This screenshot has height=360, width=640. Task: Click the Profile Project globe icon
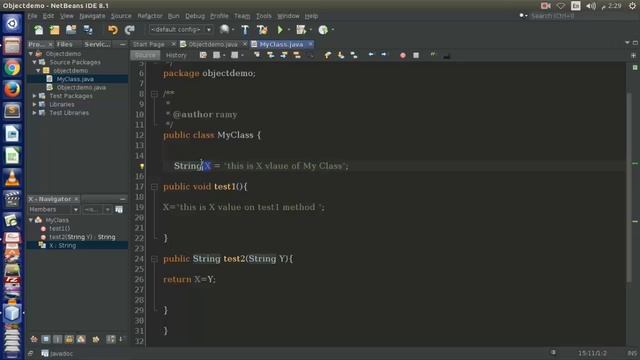(x=323, y=30)
